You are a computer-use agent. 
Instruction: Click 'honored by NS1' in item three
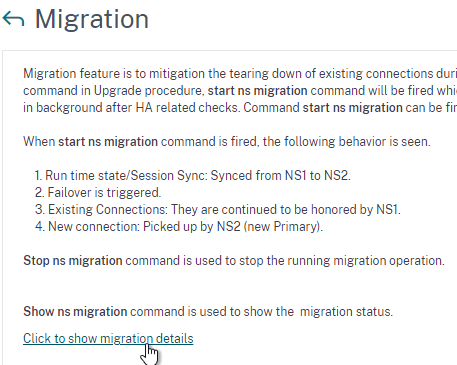[356, 209]
